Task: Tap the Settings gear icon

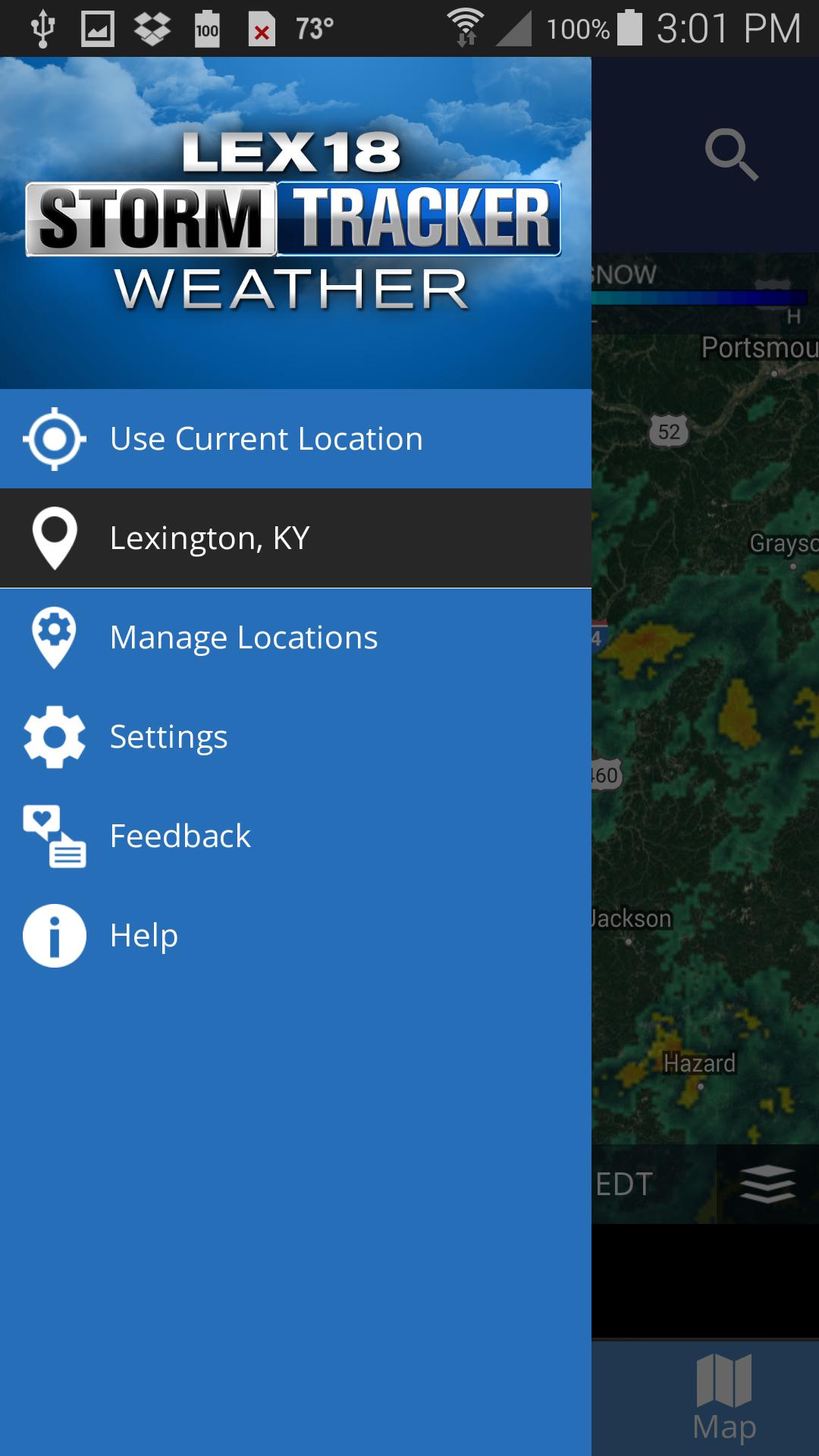Action: click(55, 737)
